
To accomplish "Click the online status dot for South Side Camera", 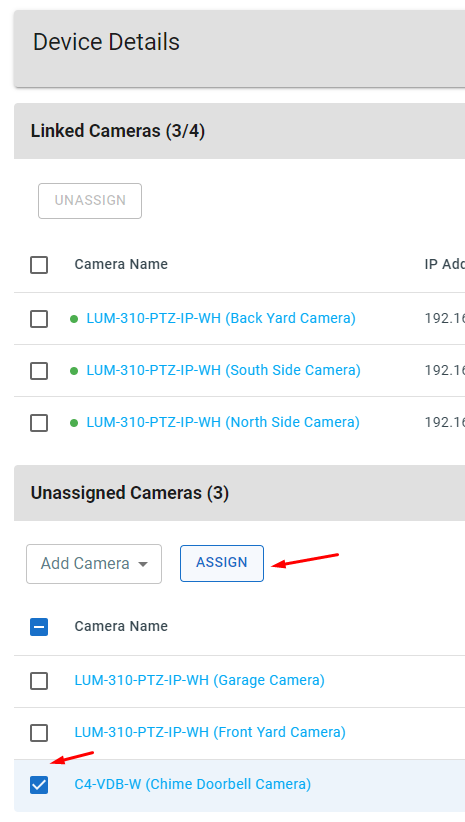I will tap(74, 371).
